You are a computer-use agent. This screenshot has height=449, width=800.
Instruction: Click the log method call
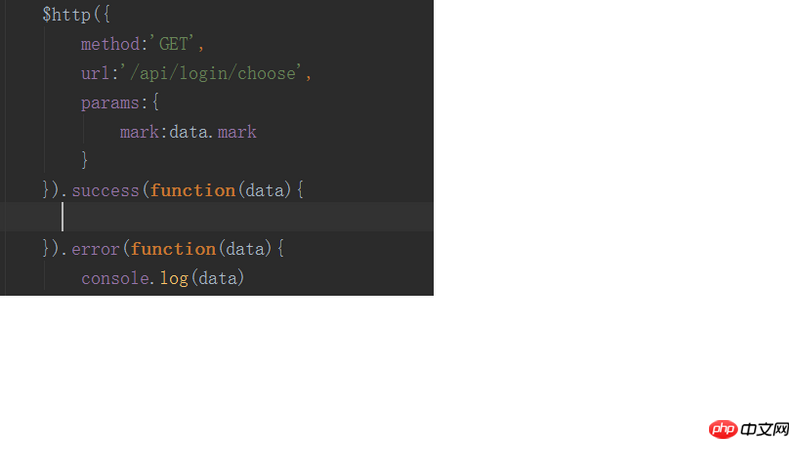click(x=174, y=278)
